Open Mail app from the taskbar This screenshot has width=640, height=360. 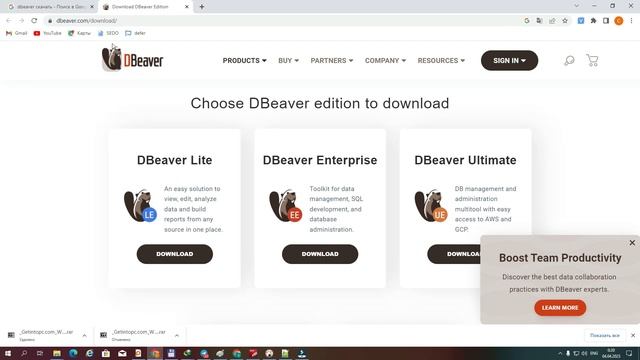(x=122, y=353)
